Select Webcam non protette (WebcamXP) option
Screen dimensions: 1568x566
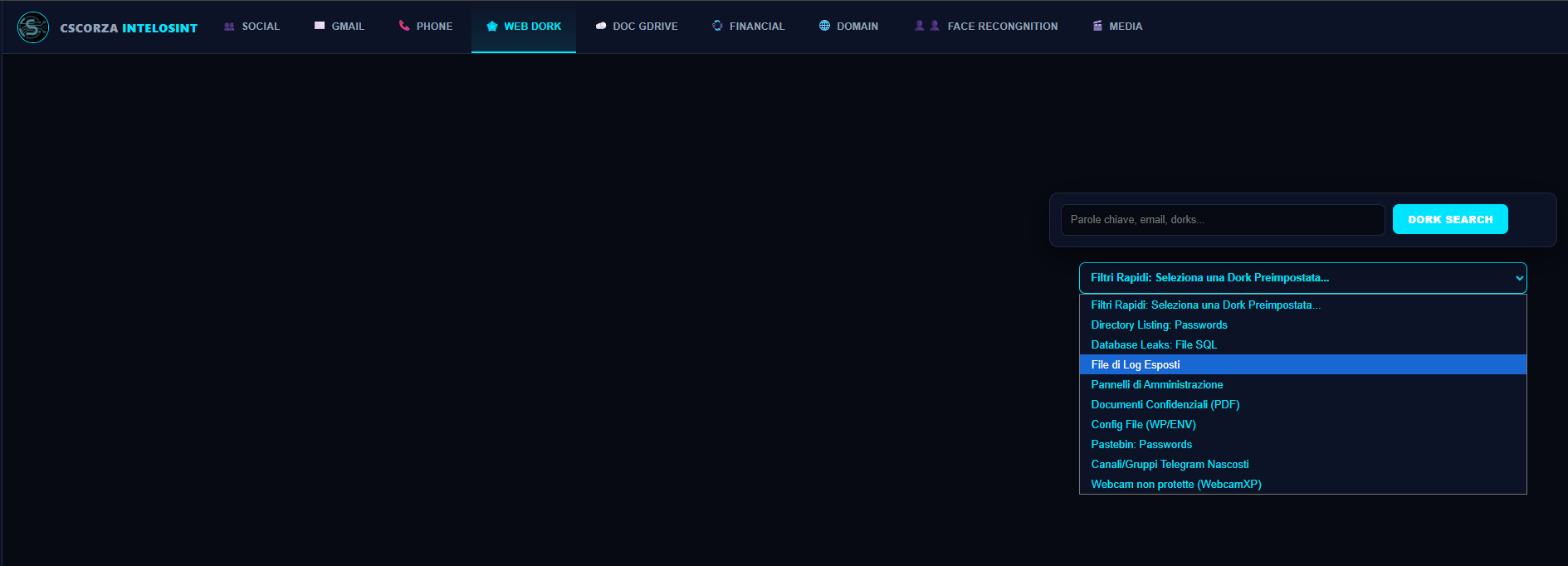[1302, 485]
